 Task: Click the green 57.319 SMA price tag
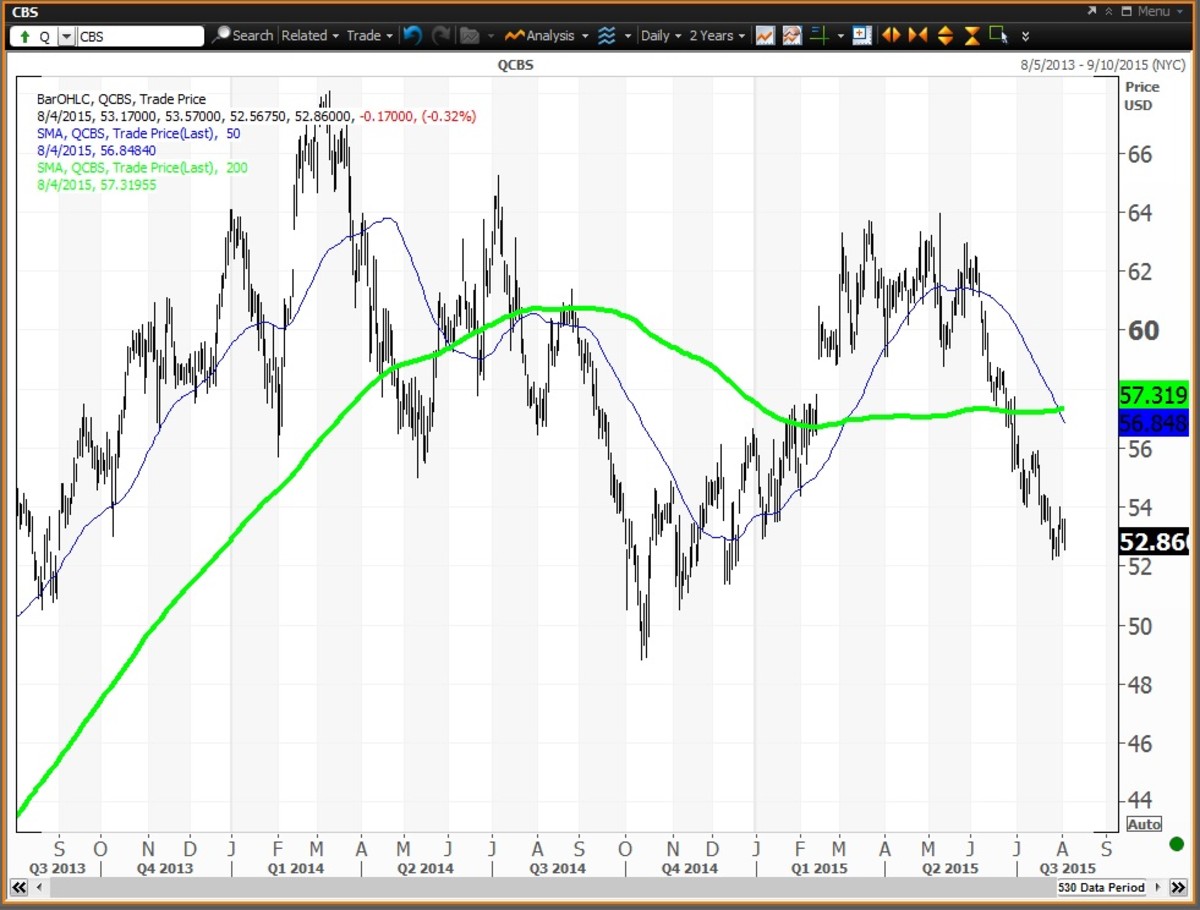tap(1154, 396)
